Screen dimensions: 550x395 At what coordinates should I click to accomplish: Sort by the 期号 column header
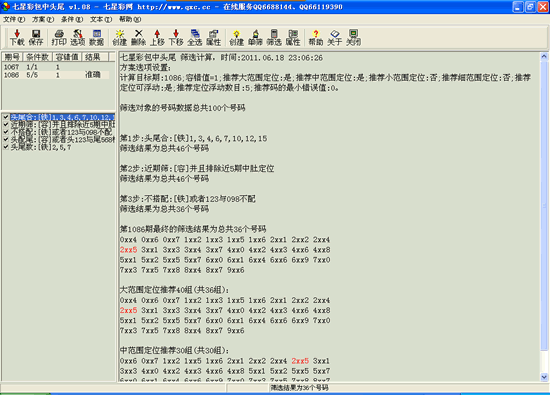click(x=13, y=57)
